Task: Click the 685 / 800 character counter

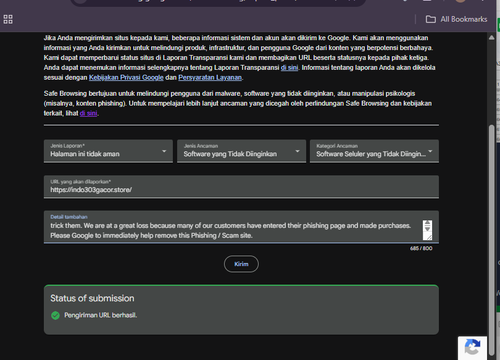Action: click(421, 248)
